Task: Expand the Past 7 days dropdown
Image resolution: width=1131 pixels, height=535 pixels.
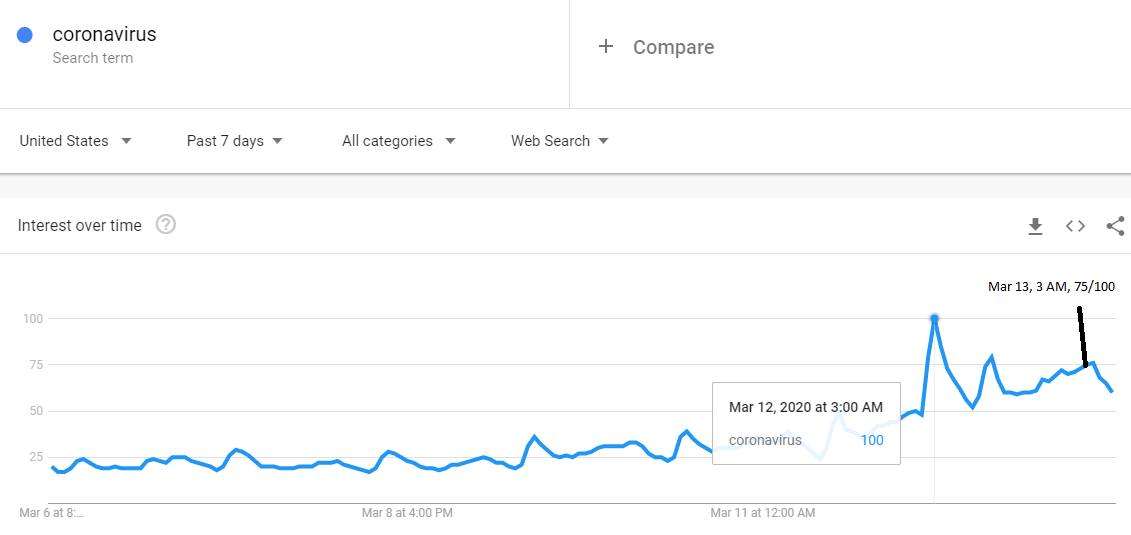Action: click(x=234, y=141)
